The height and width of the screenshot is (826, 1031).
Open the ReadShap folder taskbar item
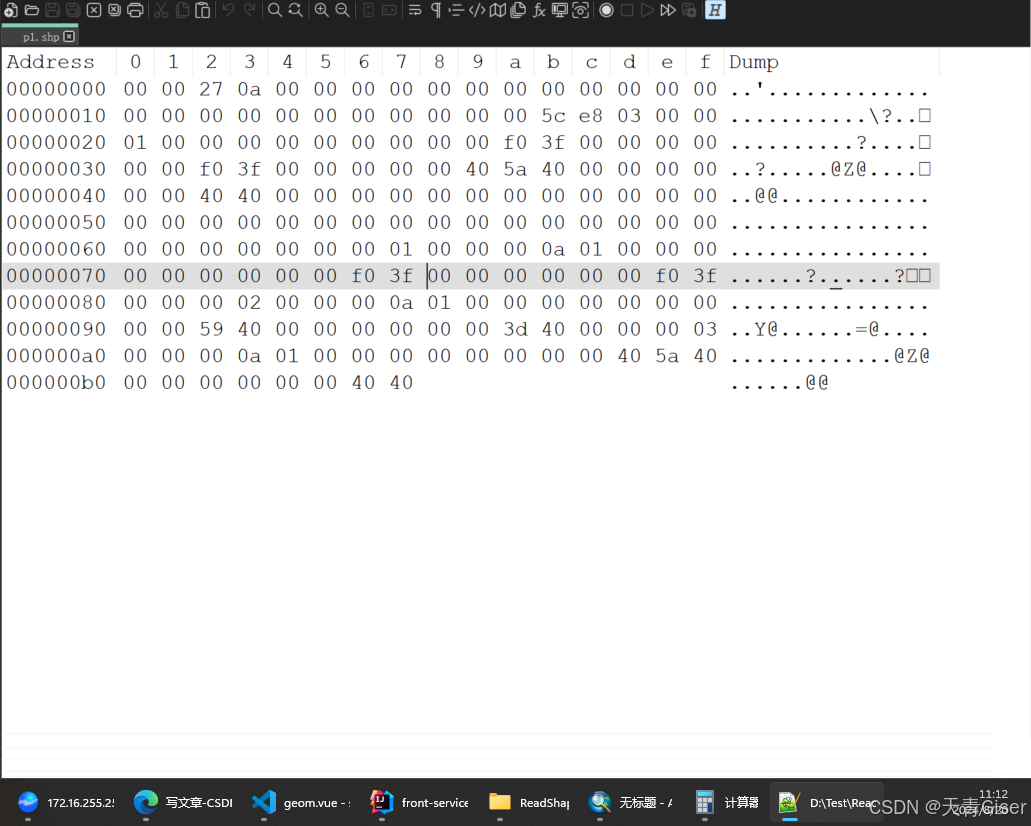click(529, 802)
